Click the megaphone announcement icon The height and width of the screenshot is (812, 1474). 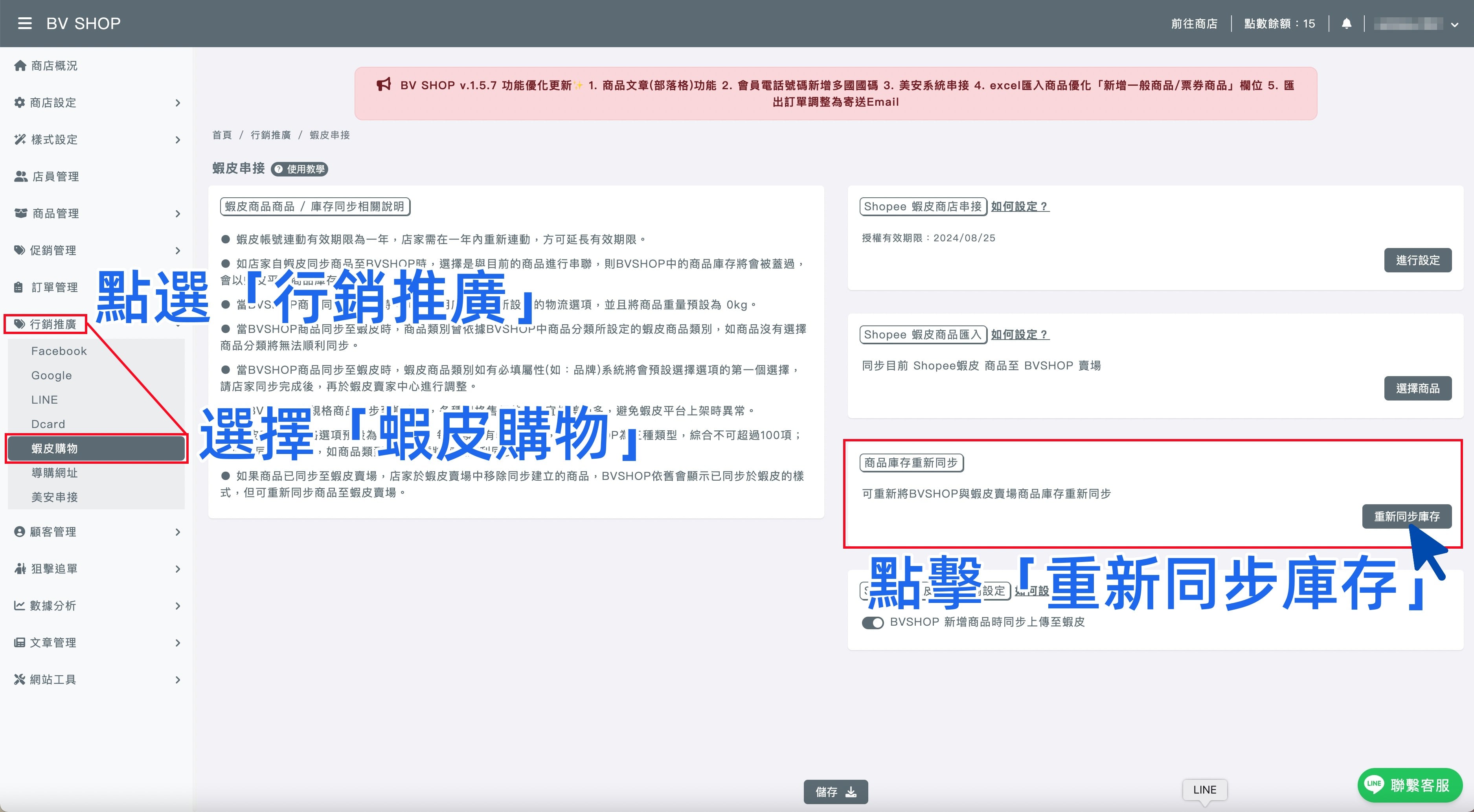click(383, 85)
